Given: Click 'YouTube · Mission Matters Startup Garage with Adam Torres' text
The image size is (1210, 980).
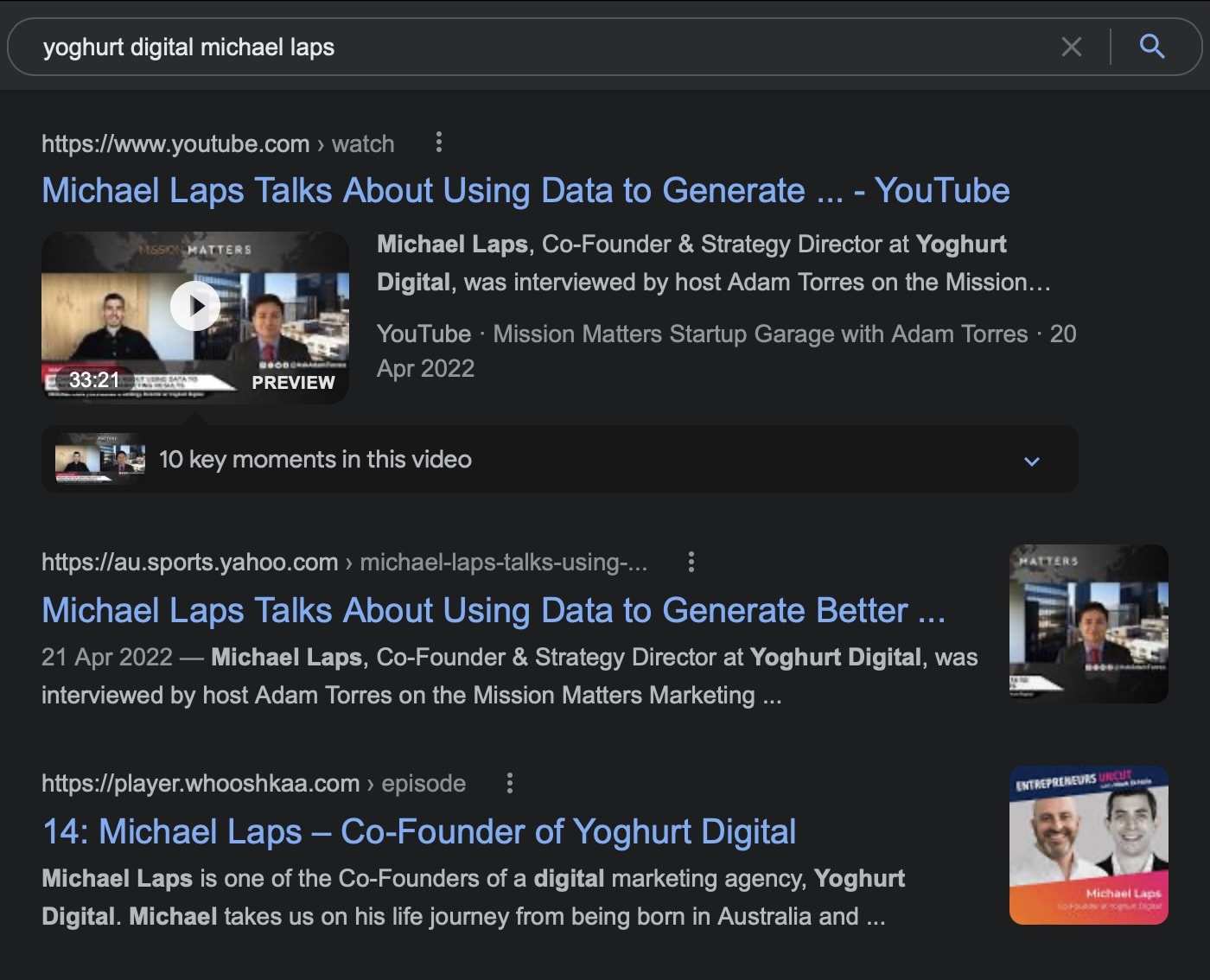Looking at the screenshot, I should pyautogui.click(x=702, y=334).
